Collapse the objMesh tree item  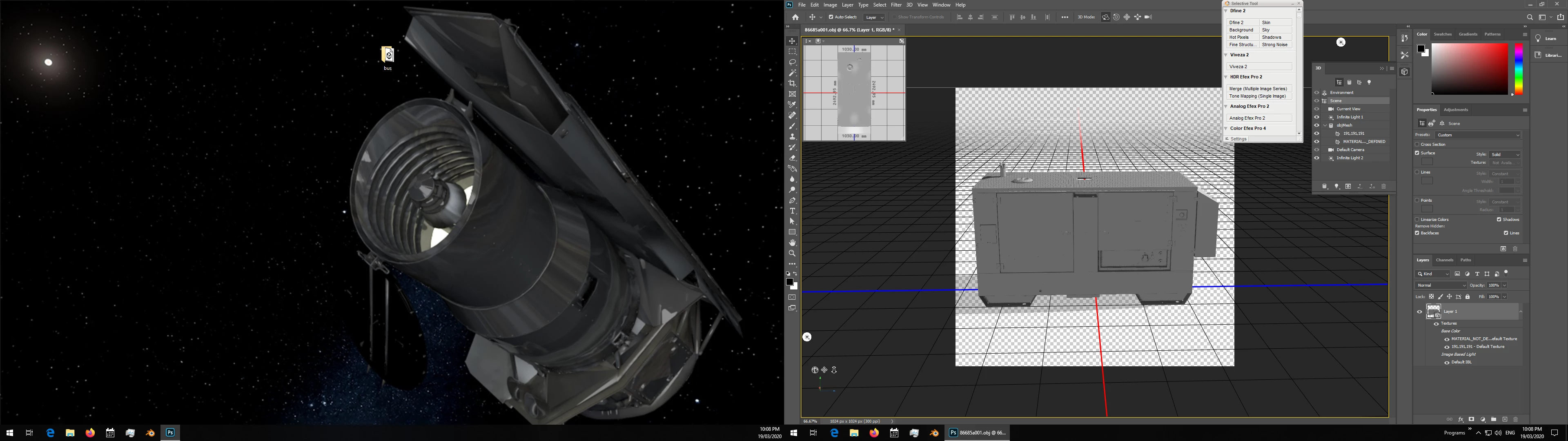point(1325,125)
